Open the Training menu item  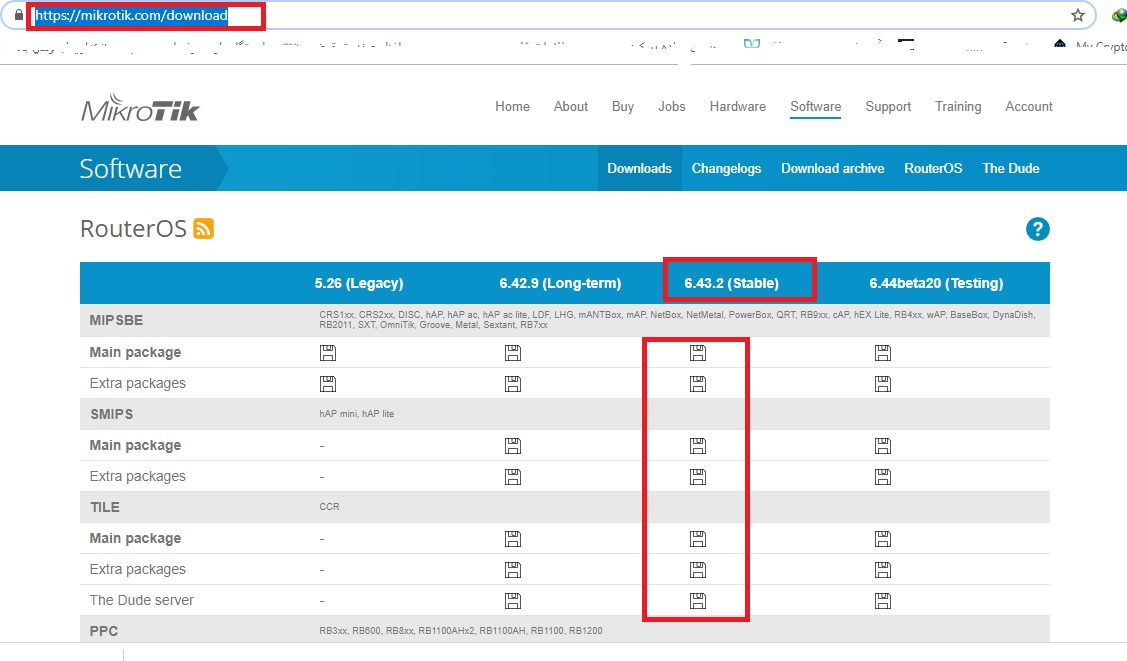click(958, 106)
